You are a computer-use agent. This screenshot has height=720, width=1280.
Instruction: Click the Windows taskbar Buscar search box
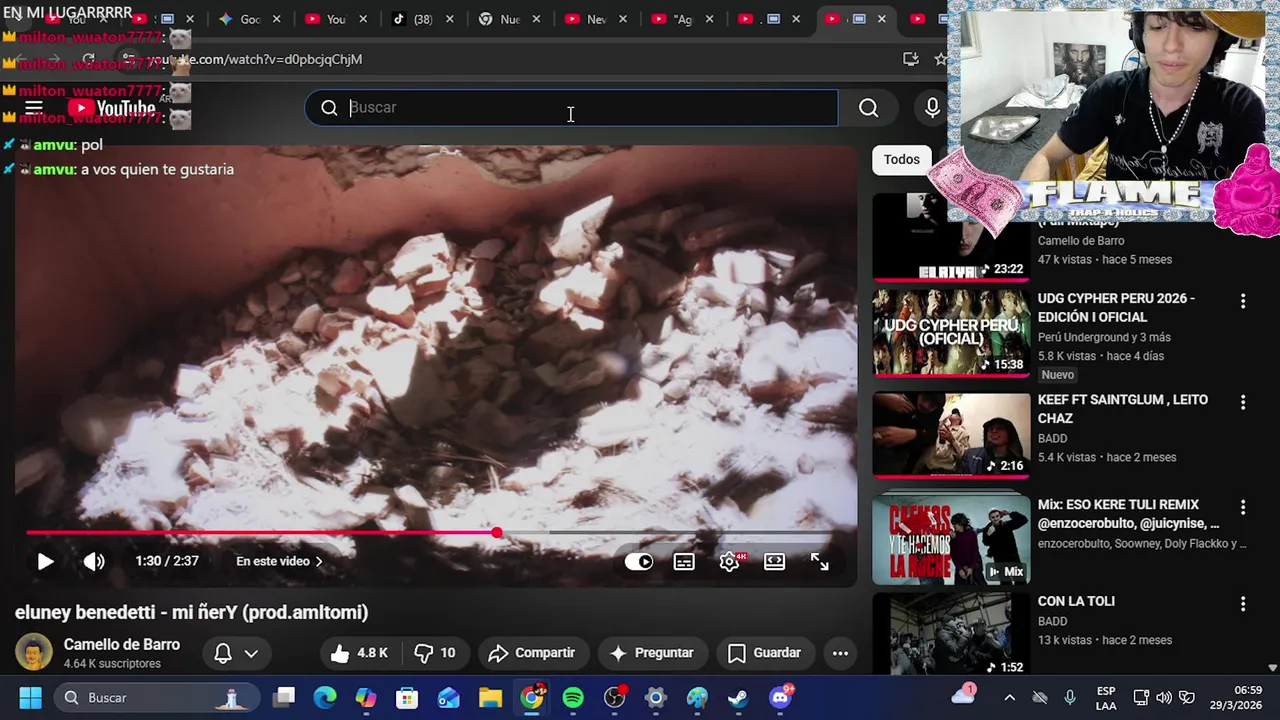[156, 698]
